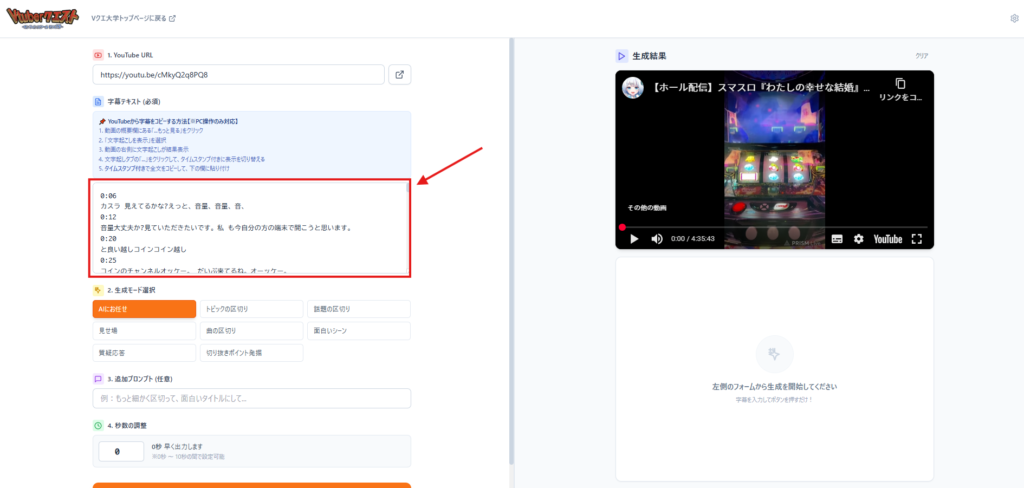Choose the 面白いシーン mode
The height and width of the screenshot is (488, 1024).
[x=358, y=331]
